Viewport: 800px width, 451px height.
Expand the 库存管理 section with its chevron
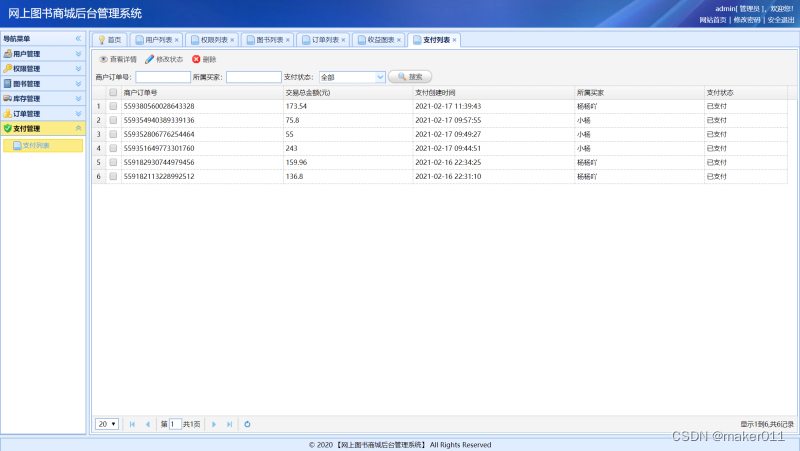click(x=78, y=98)
